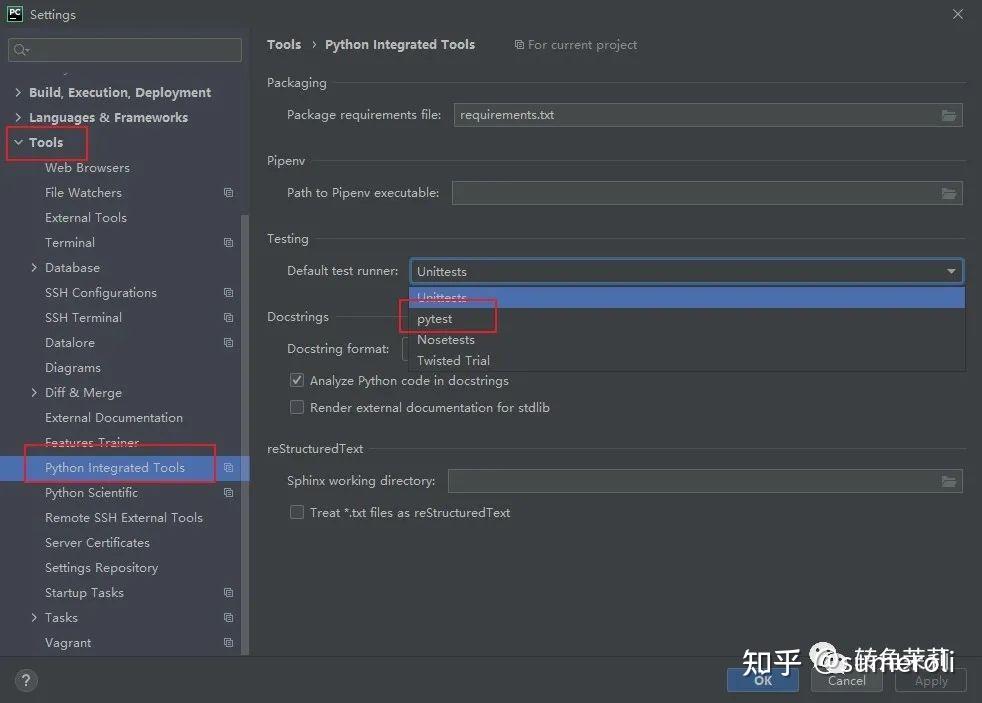Image resolution: width=982 pixels, height=703 pixels.
Task: Expand Build, Execution, Deployment section
Action: (x=18, y=93)
